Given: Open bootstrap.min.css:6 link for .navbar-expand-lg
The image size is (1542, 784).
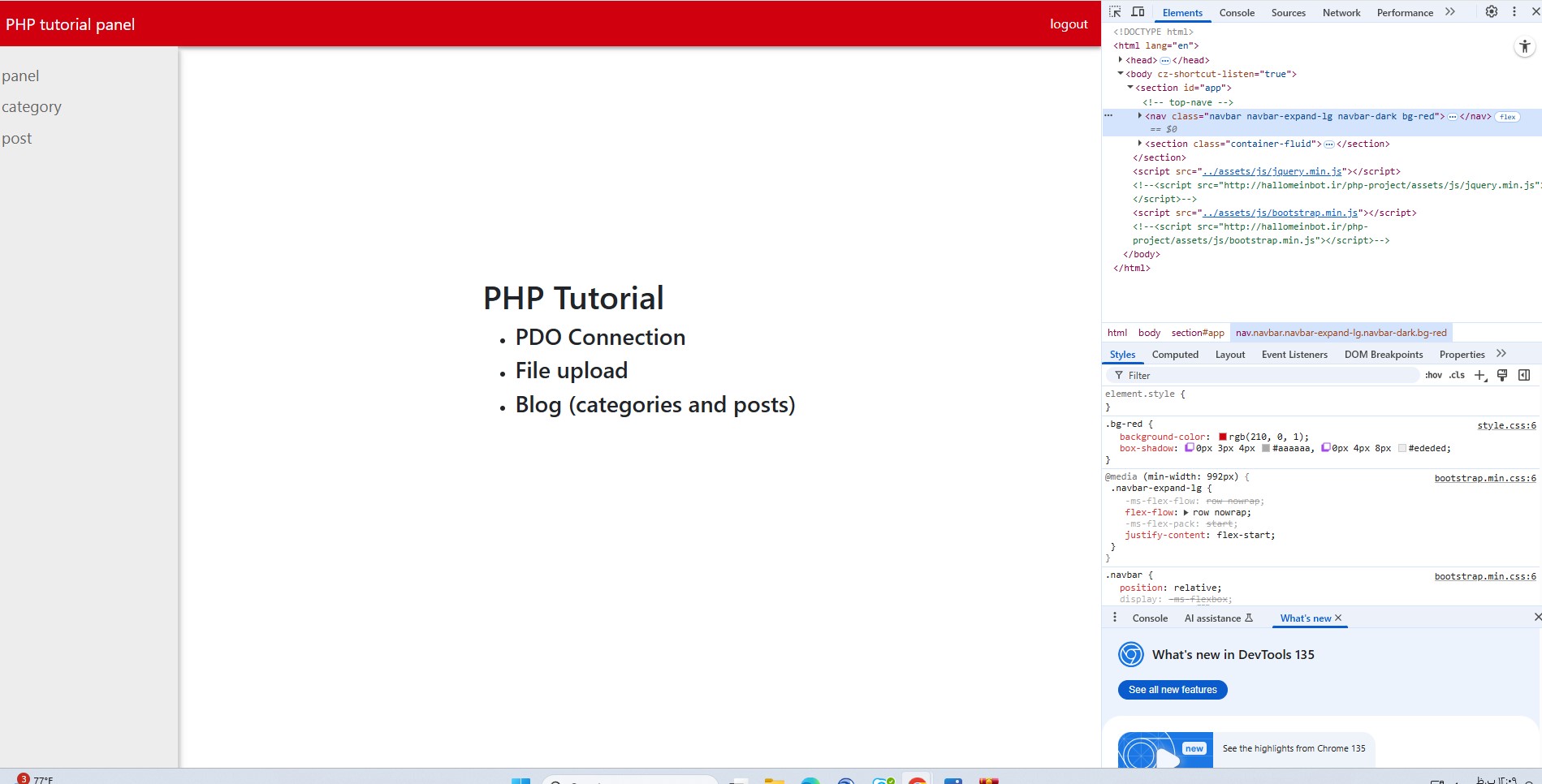Looking at the screenshot, I should (1485, 478).
